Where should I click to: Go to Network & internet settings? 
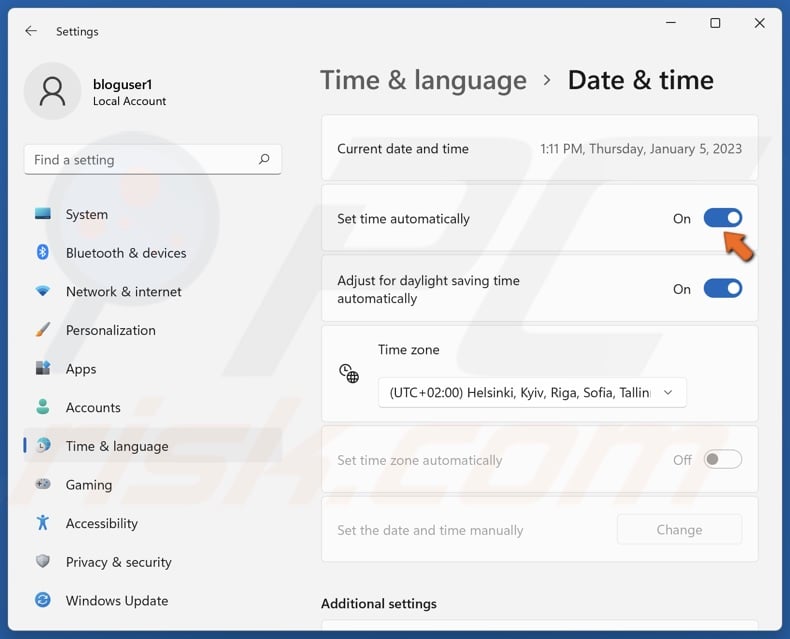pyautogui.click(x=153, y=291)
